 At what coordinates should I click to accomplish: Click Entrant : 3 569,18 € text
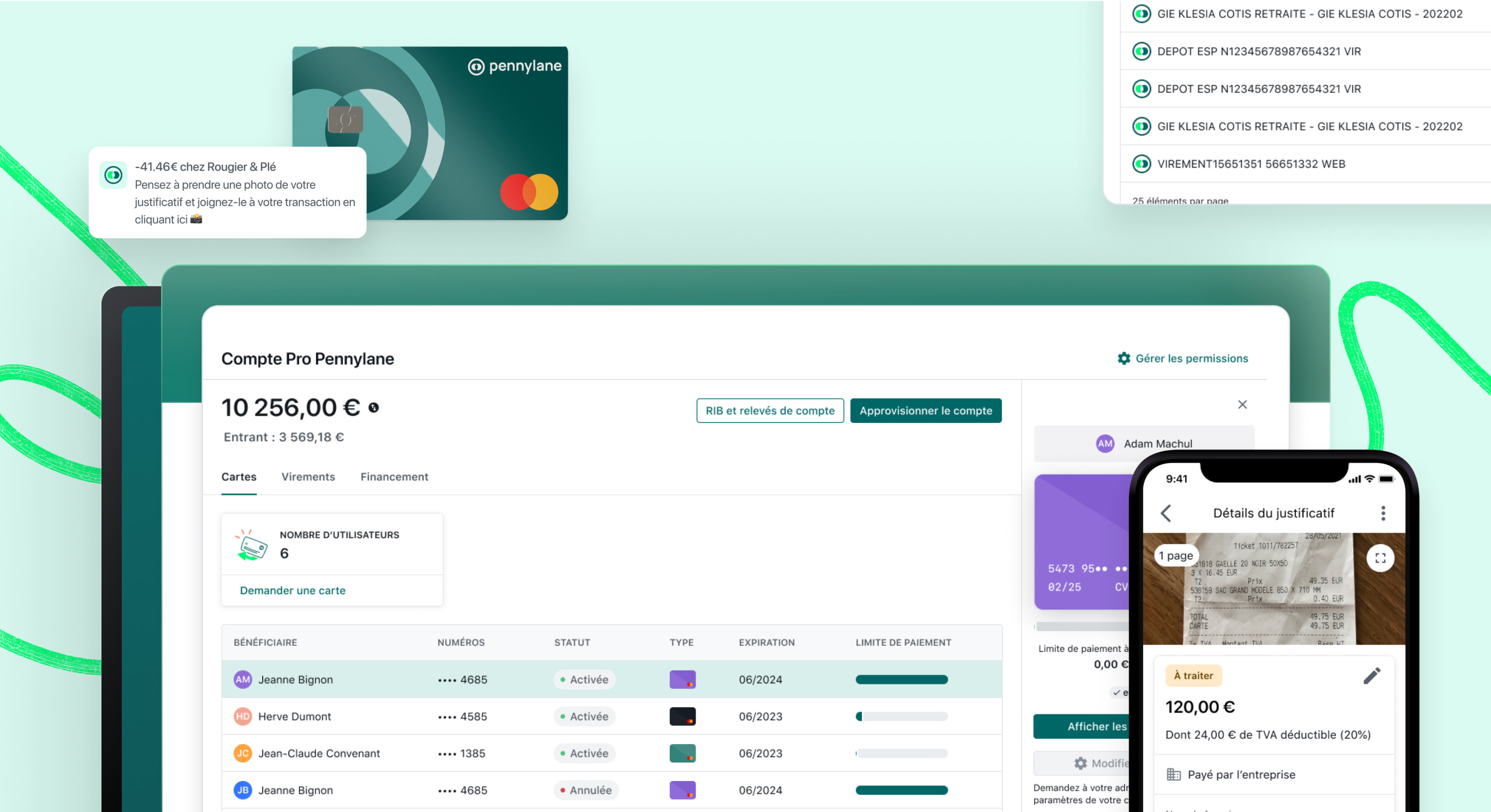(x=283, y=437)
